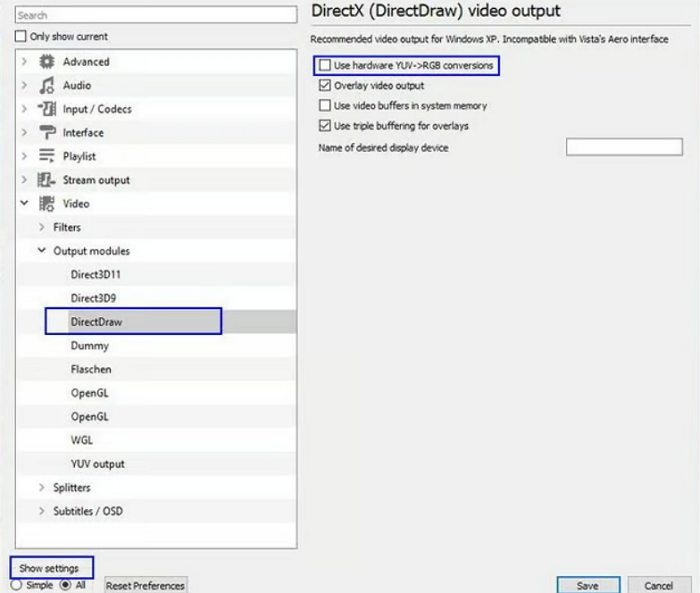This screenshot has height=593, width=700.
Task: Select the Subtitles / OSD tree item
Action: click(x=88, y=511)
